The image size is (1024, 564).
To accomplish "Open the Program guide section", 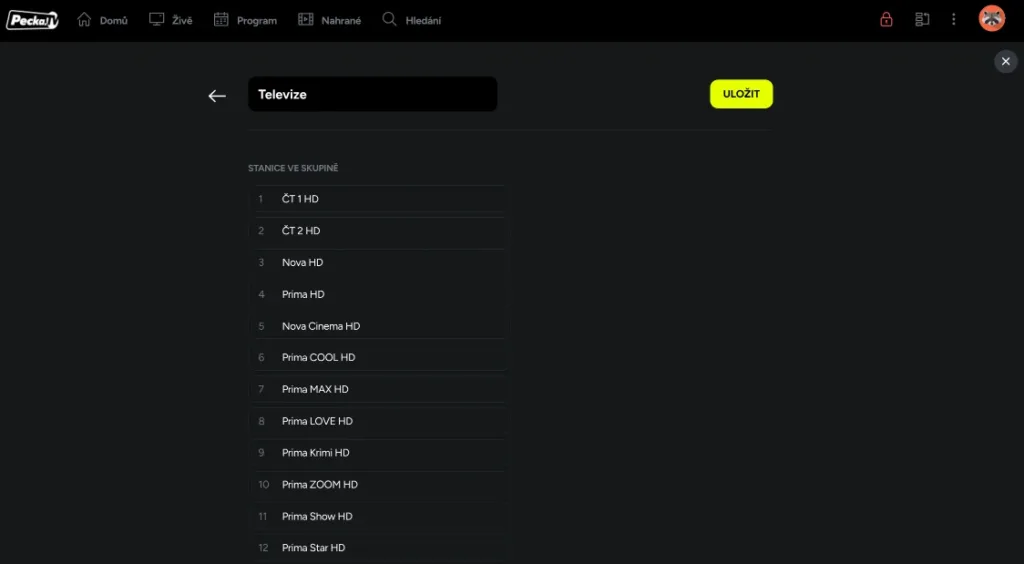I will [x=245, y=20].
